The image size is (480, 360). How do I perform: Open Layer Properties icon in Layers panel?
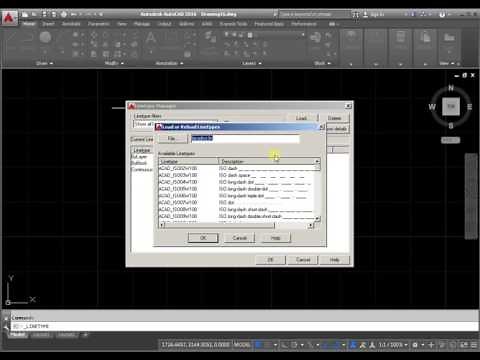pos(210,37)
